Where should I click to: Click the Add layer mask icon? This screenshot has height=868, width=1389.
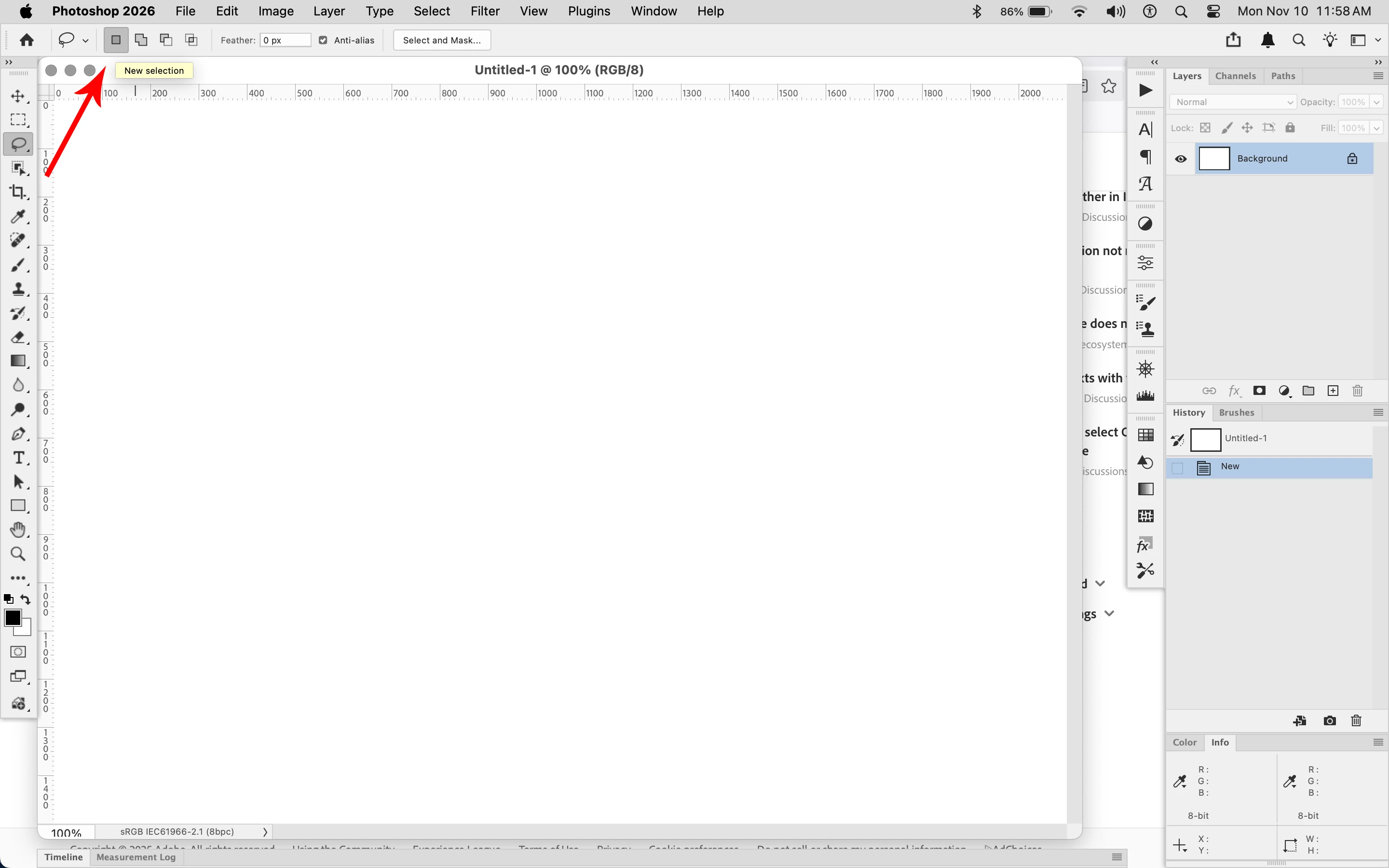(1259, 391)
